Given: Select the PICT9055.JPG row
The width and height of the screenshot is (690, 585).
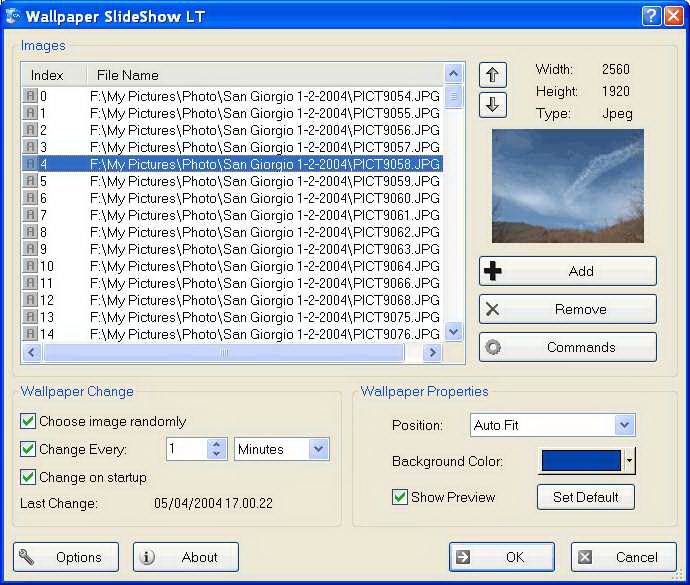Looking at the screenshot, I should click(x=232, y=113).
